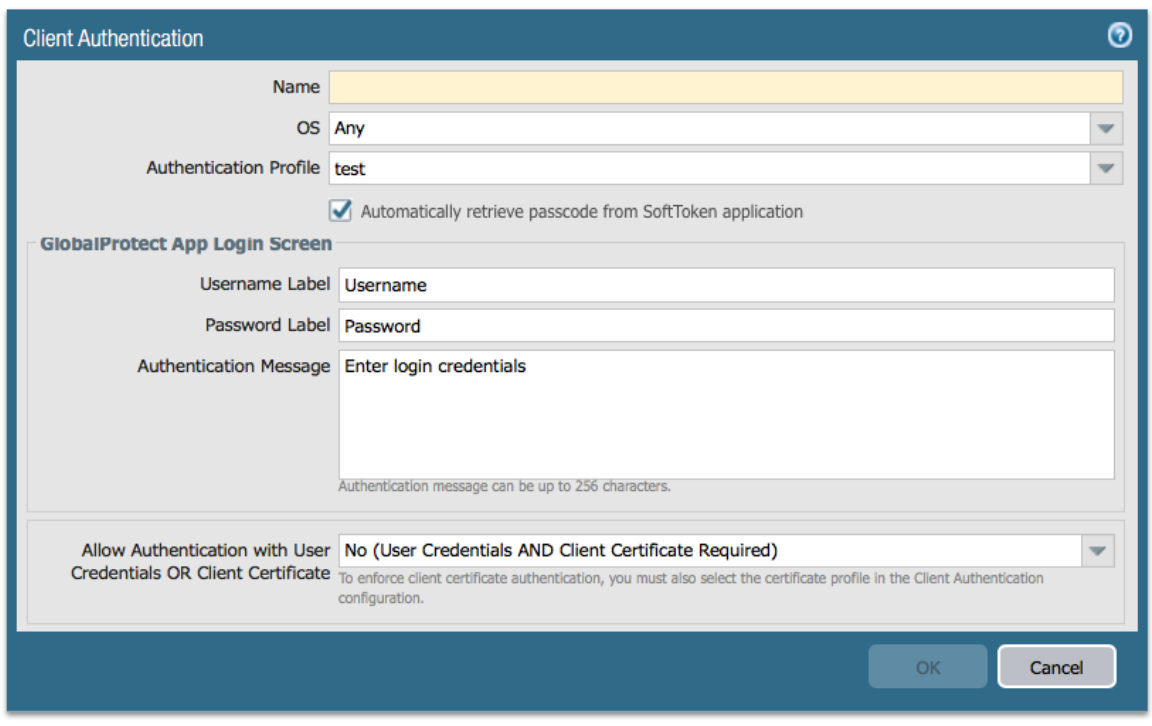Image resolution: width=1152 pixels, height=726 pixels.
Task: Open the help icon in the dialog header
Action: 1119,36
